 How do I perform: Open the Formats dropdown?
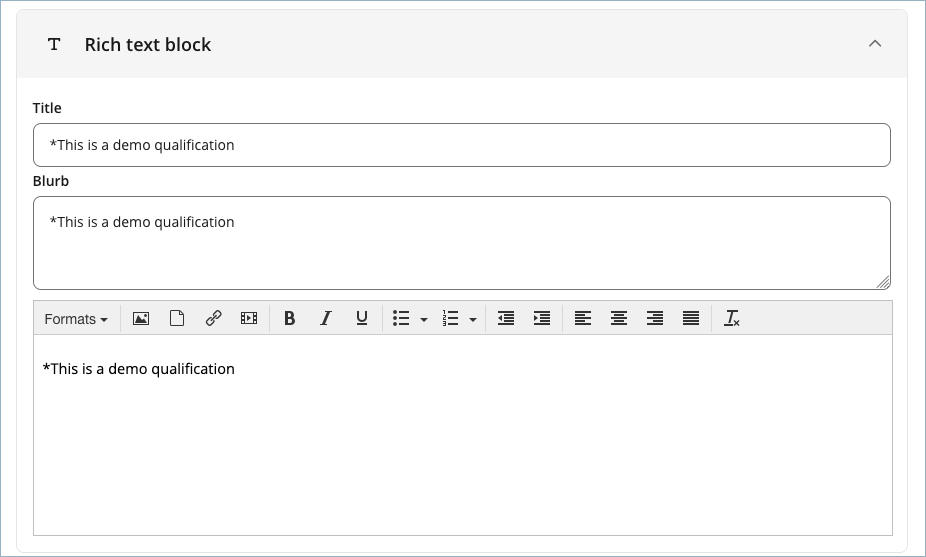(x=76, y=319)
